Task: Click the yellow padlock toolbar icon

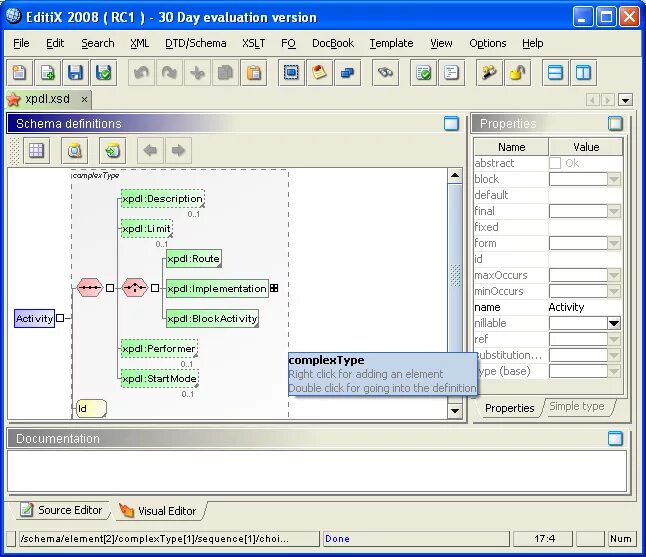Action: (517, 73)
